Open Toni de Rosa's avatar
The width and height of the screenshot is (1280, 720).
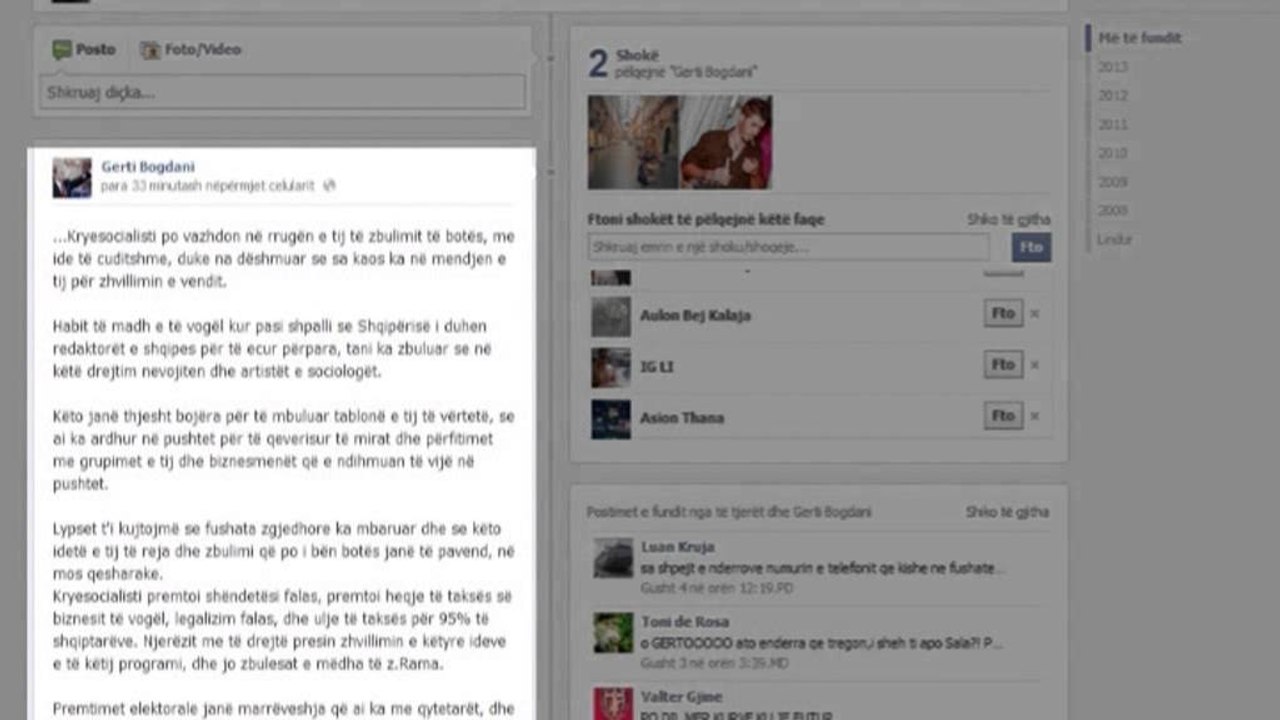point(613,633)
